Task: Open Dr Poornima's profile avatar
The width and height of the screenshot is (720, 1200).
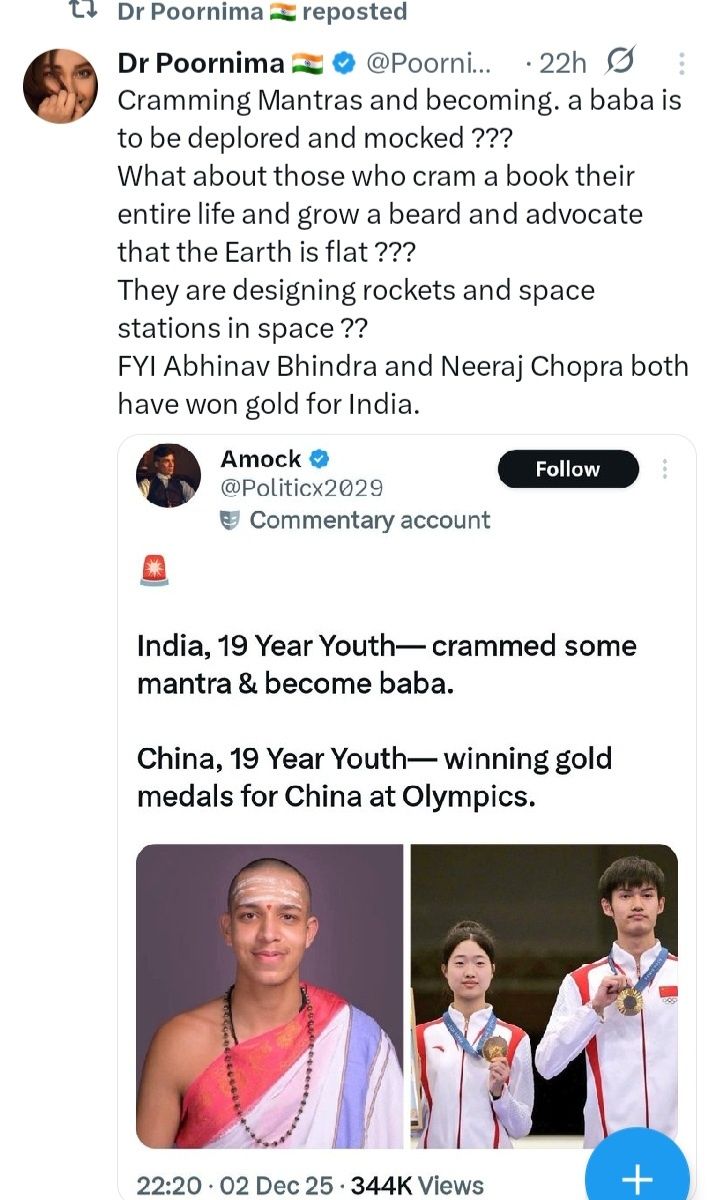Action: (60, 85)
